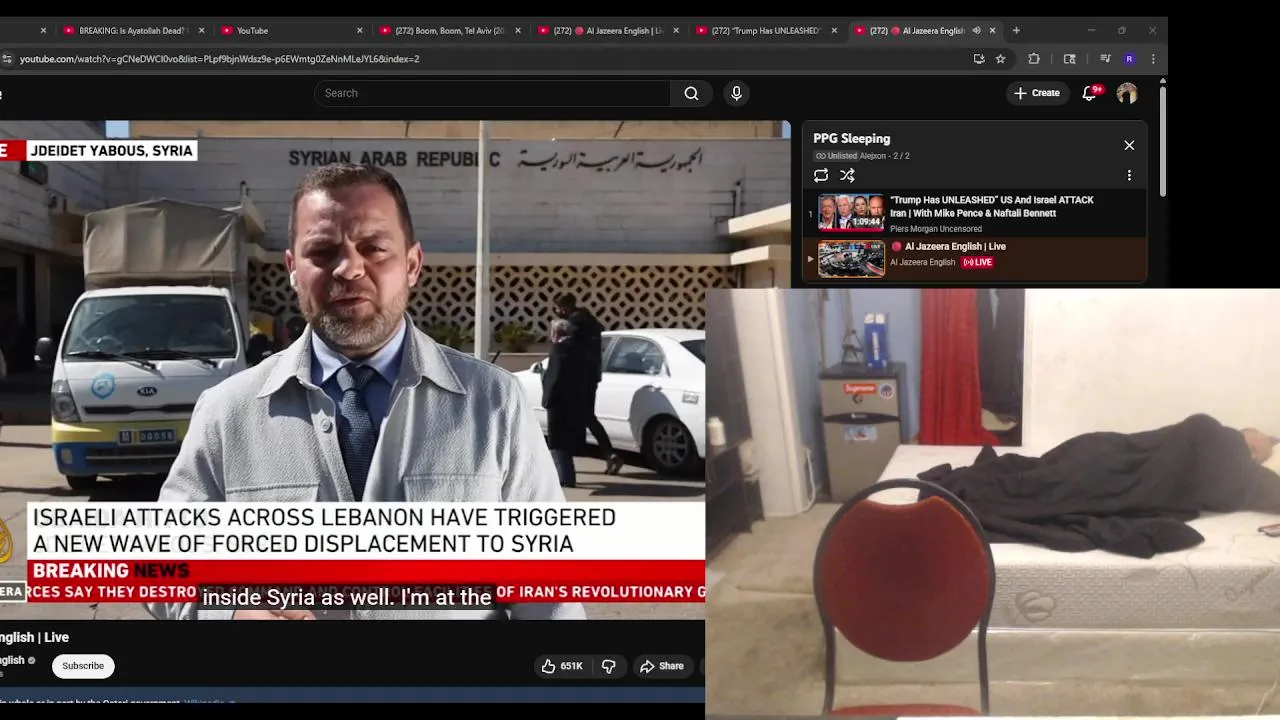This screenshot has height=720, width=1280.
Task: Dislike the Al Jazeera live video
Action: click(608, 666)
